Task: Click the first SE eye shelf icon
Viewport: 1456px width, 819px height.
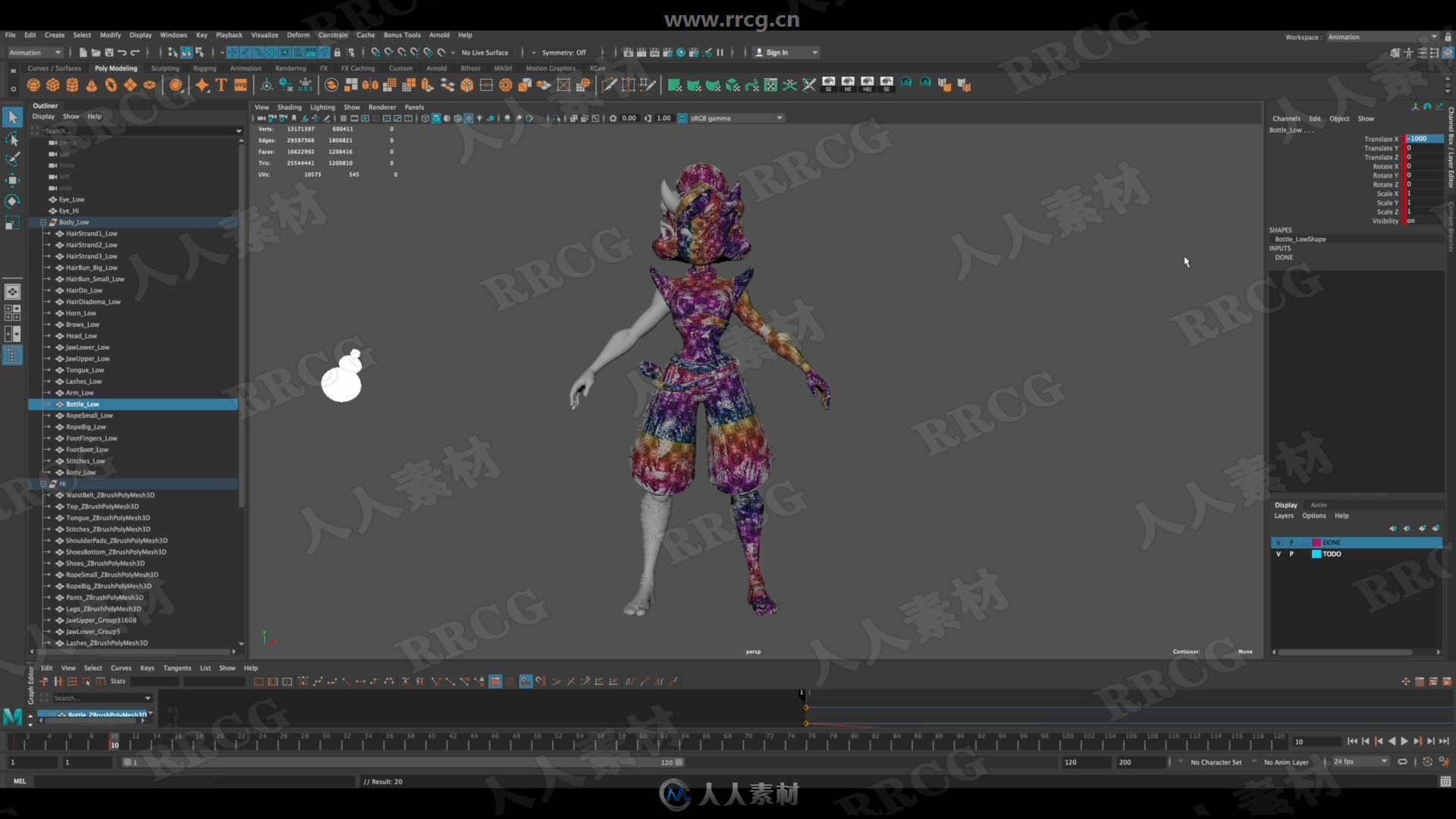Action: pyautogui.click(x=828, y=84)
